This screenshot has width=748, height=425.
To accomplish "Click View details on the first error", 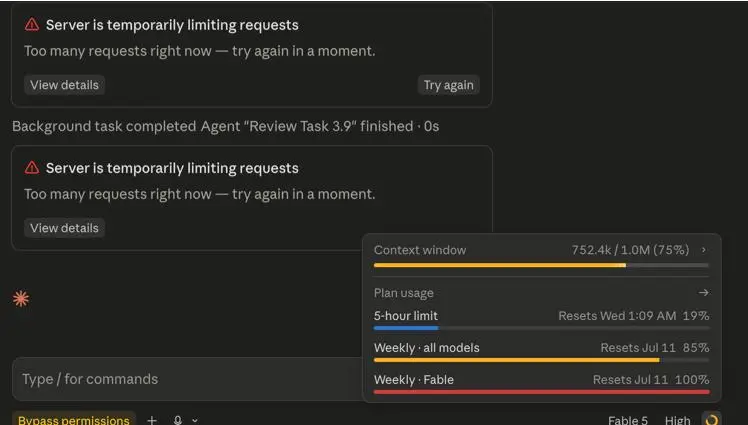I will (x=64, y=85).
